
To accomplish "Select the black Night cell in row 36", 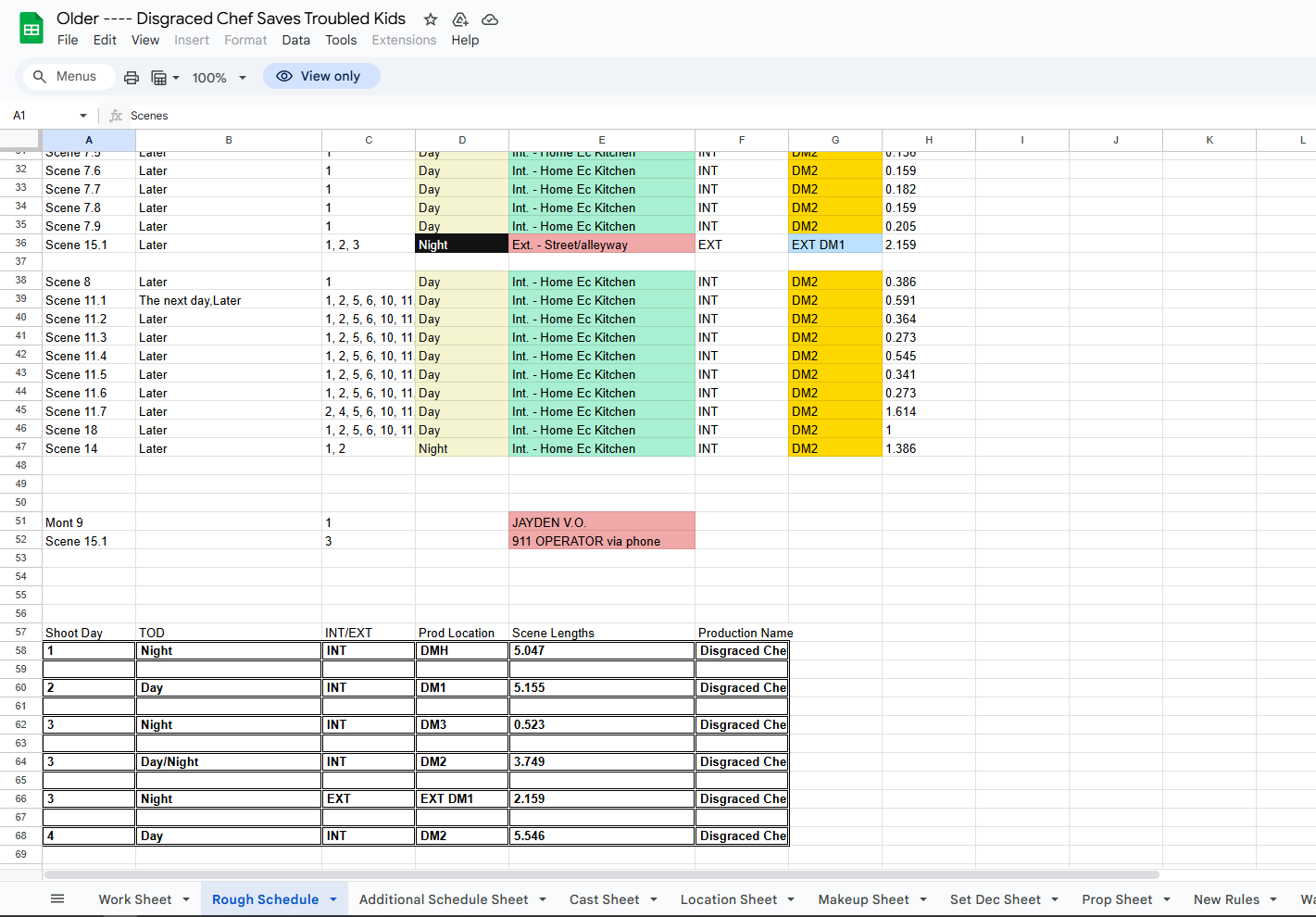I will (x=461, y=245).
